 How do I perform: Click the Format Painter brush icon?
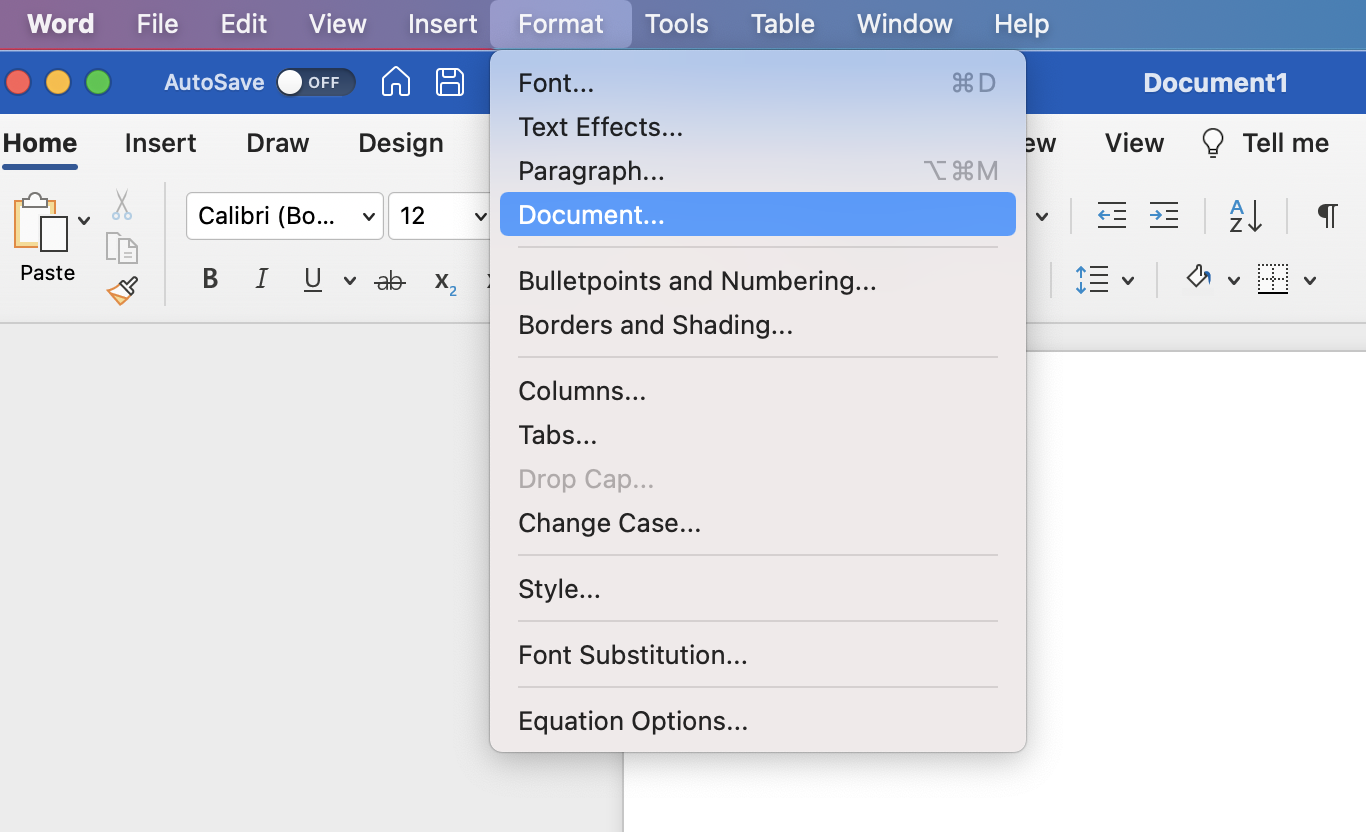tap(122, 291)
